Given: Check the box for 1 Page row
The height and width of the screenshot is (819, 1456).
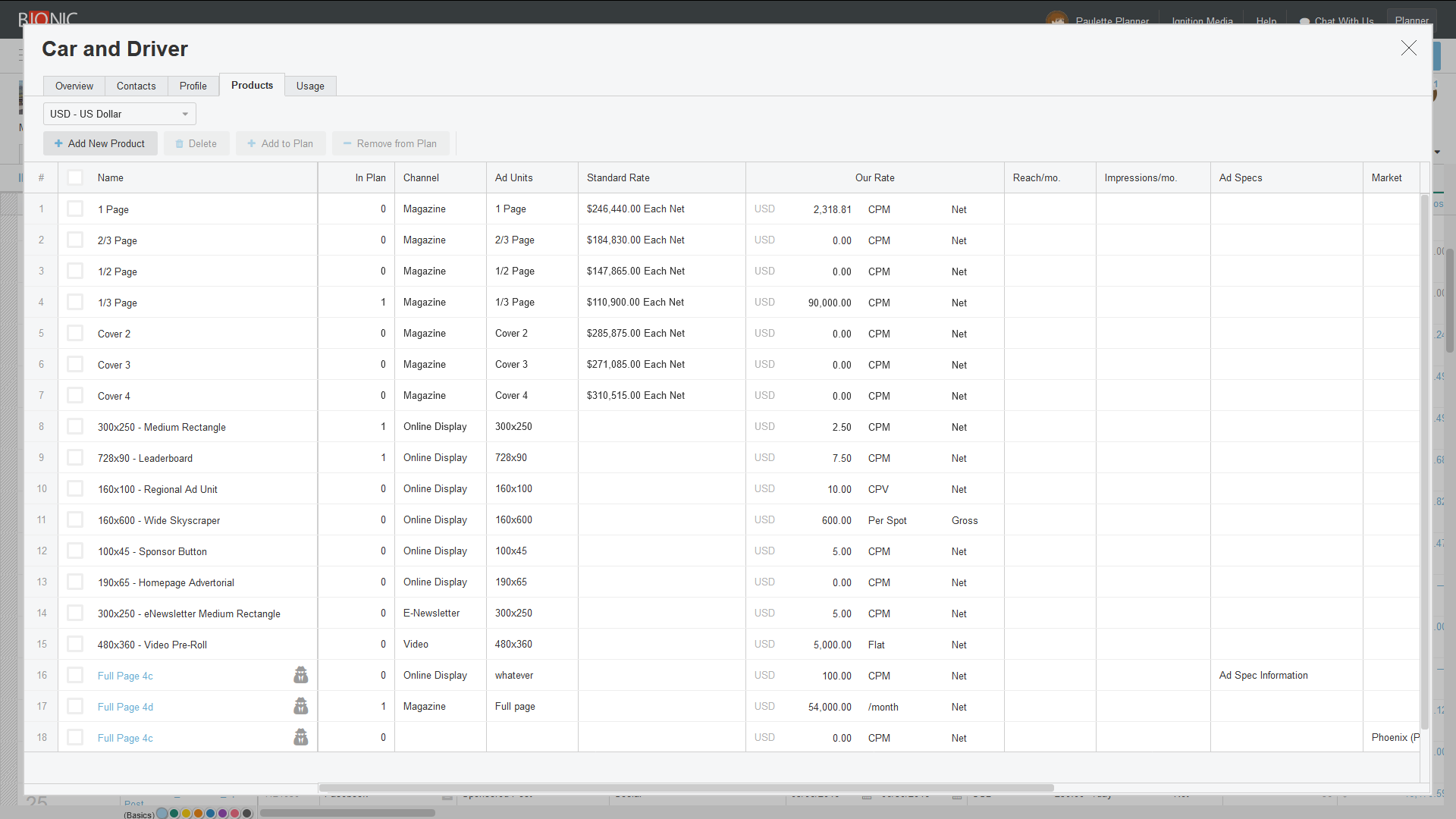Looking at the screenshot, I should click(75, 209).
